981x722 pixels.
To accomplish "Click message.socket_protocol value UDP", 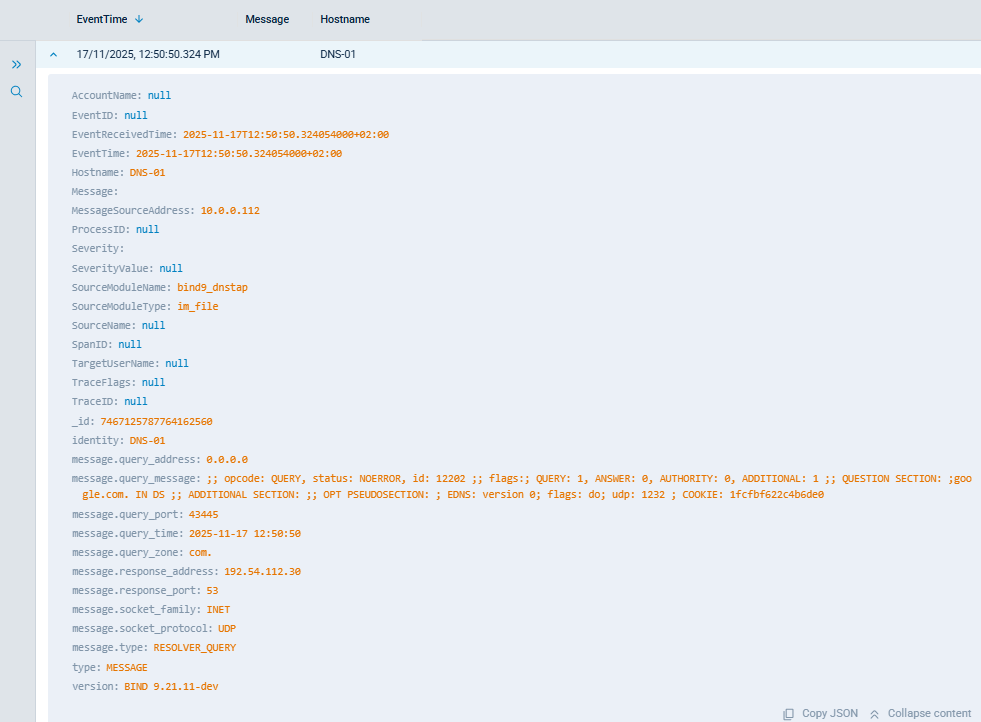I will 226,628.
